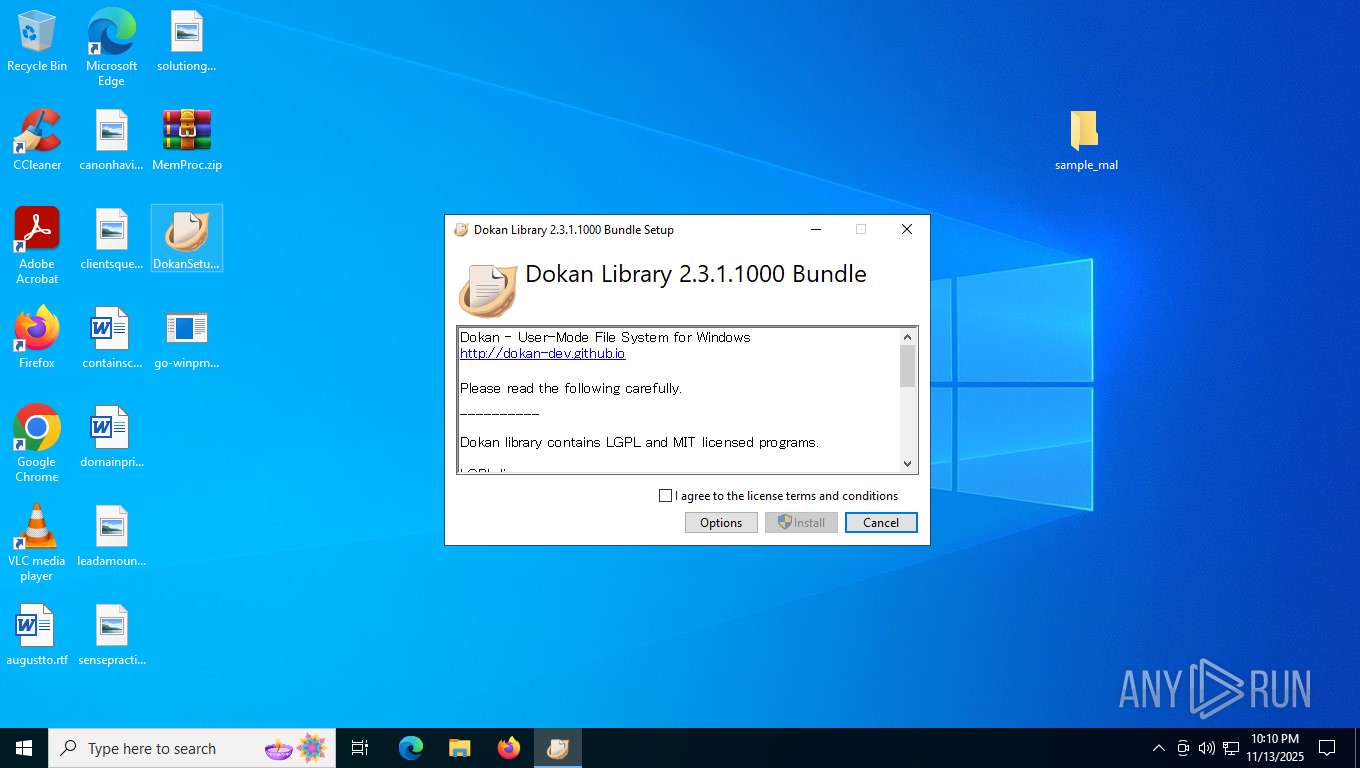Click 'Please read the following carefully.' text
This screenshot has width=1360, height=768.
point(571,389)
